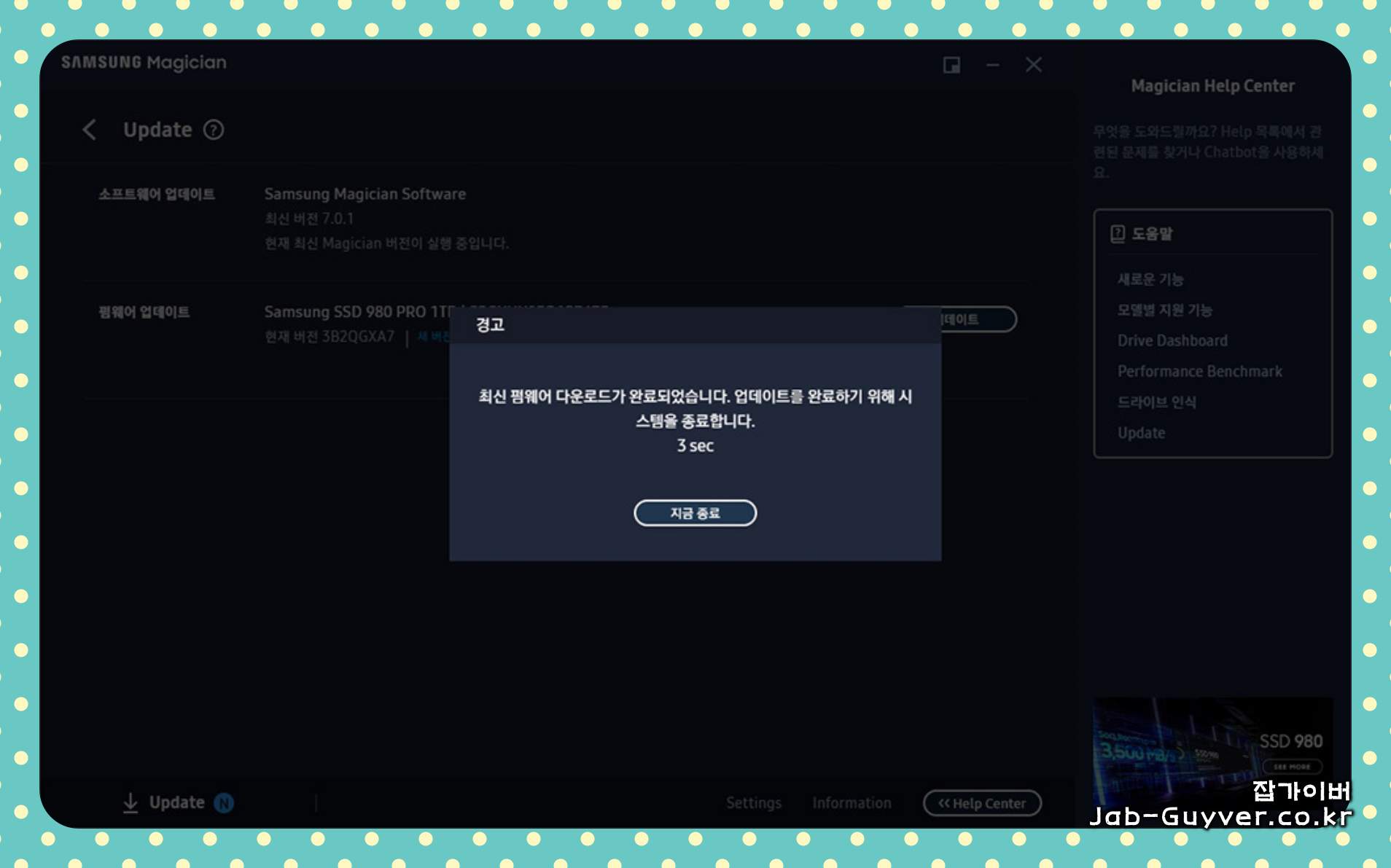Click the blue N badge beside Update
This screenshot has height=868, width=1391.
click(x=224, y=803)
